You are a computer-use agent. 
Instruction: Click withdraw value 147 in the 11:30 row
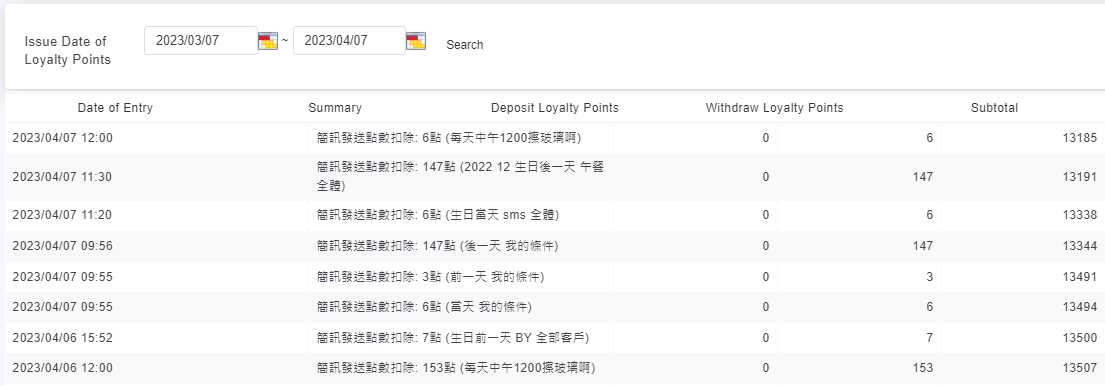pyautogui.click(x=922, y=177)
